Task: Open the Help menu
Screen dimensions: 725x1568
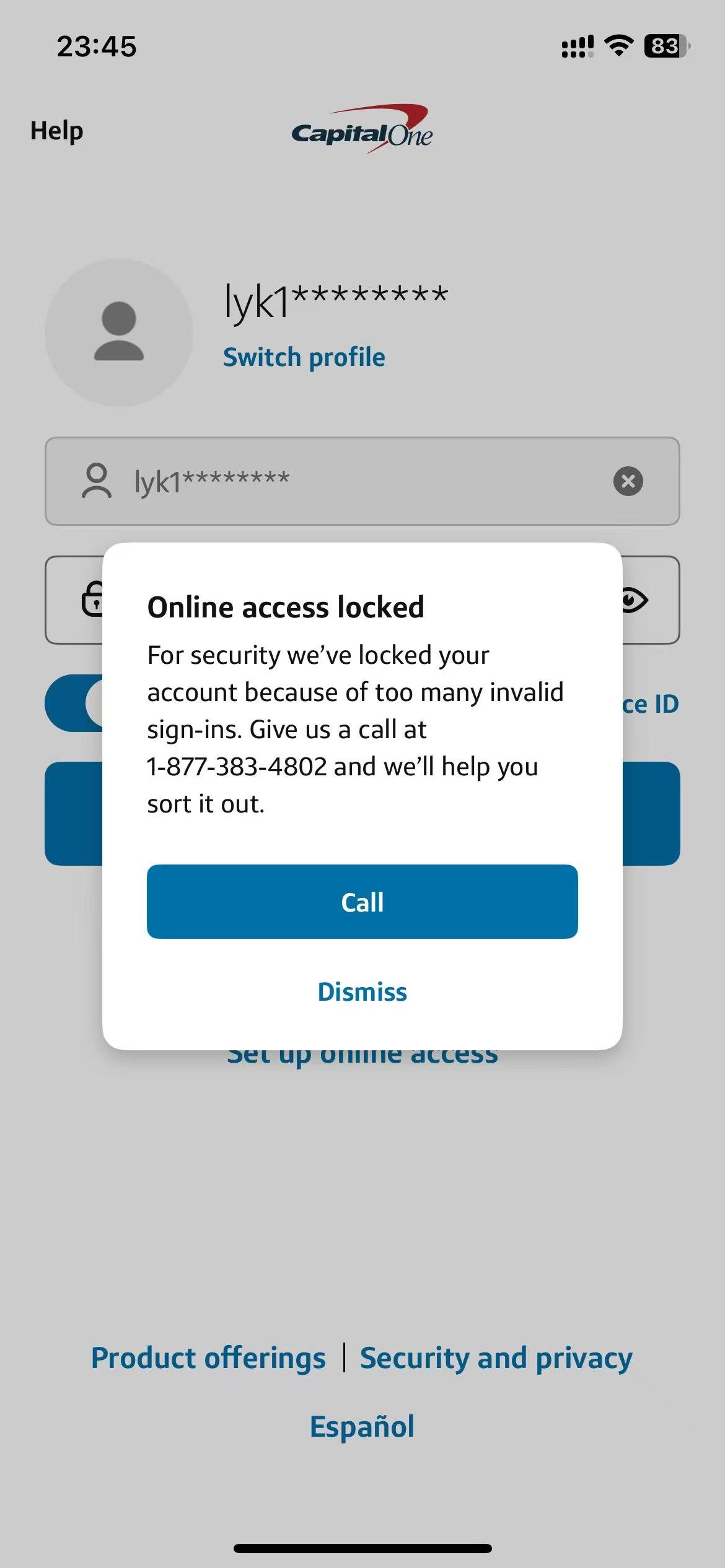Action: [56, 131]
